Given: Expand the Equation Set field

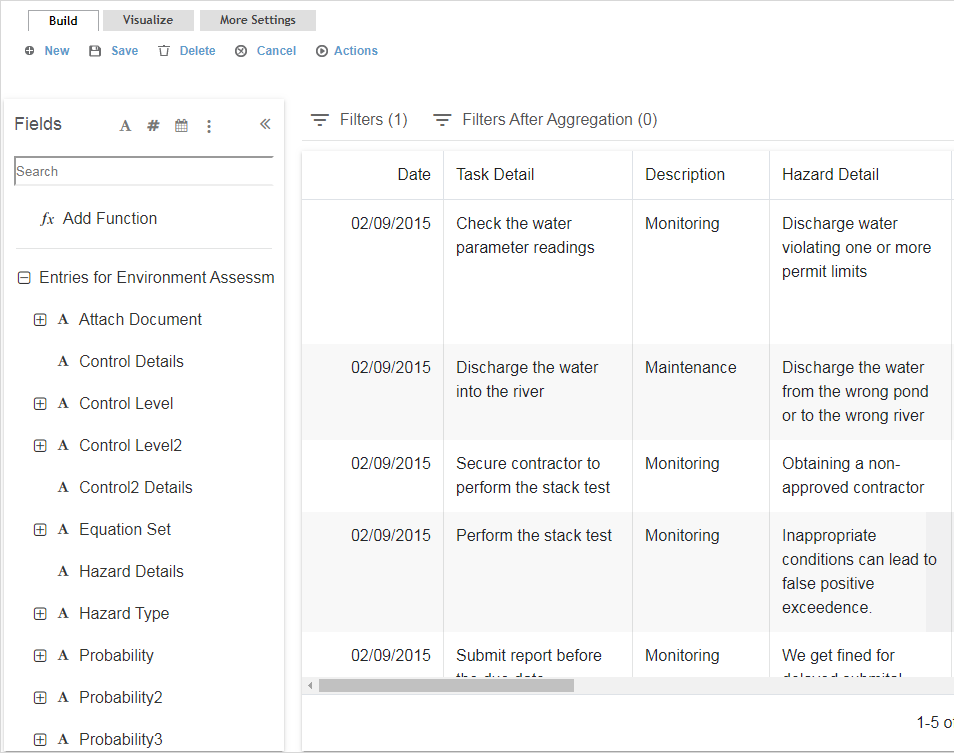Looking at the screenshot, I should click(40, 530).
